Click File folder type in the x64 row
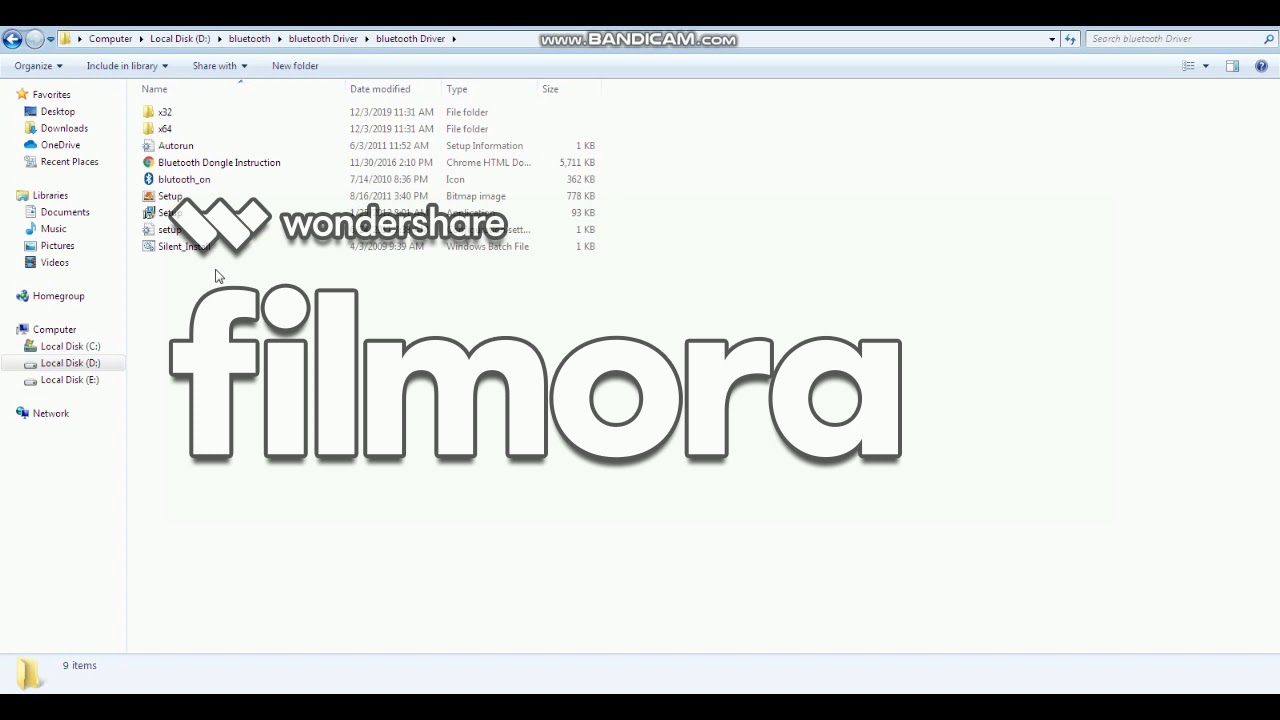This screenshot has height=720, width=1280. (x=467, y=129)
